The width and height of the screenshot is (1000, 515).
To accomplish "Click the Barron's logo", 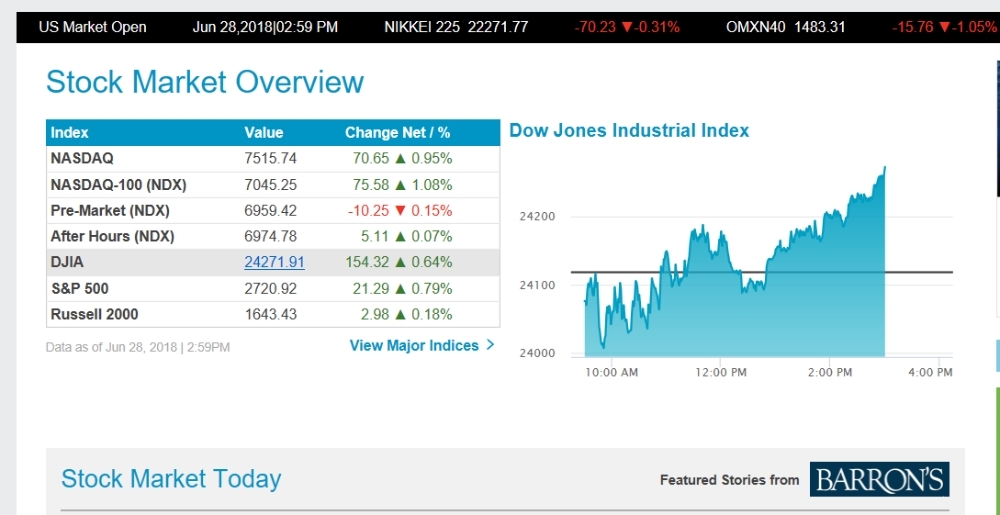I will [879, 480].
